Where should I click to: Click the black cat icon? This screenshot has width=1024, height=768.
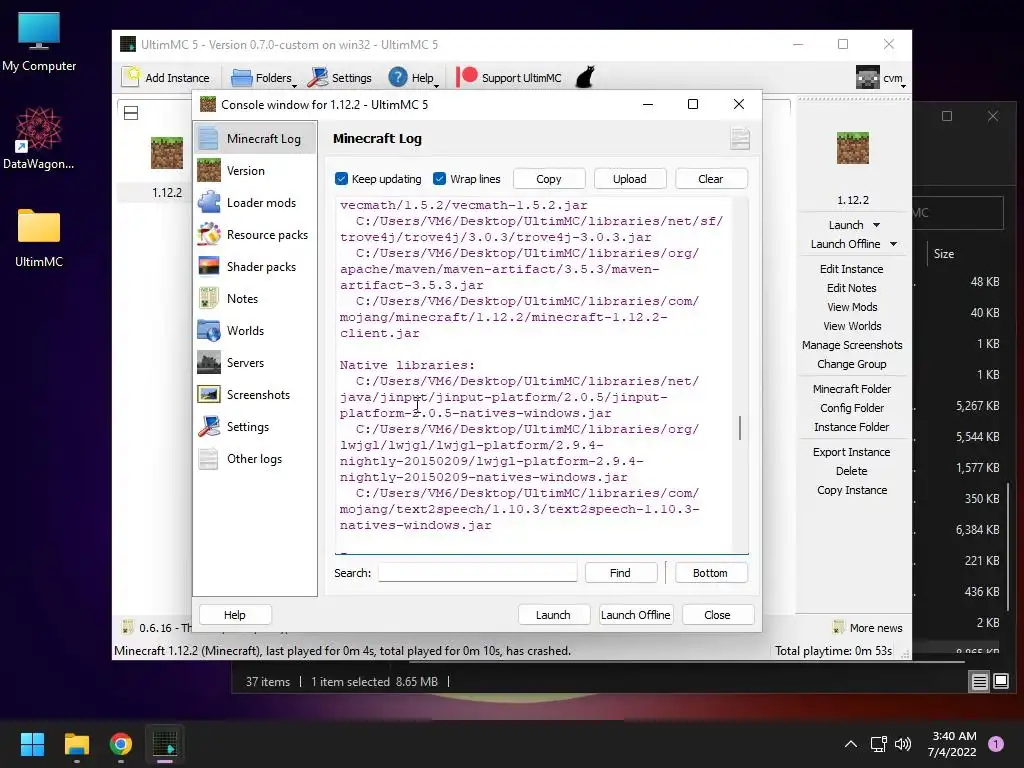(x=585, y=77)
